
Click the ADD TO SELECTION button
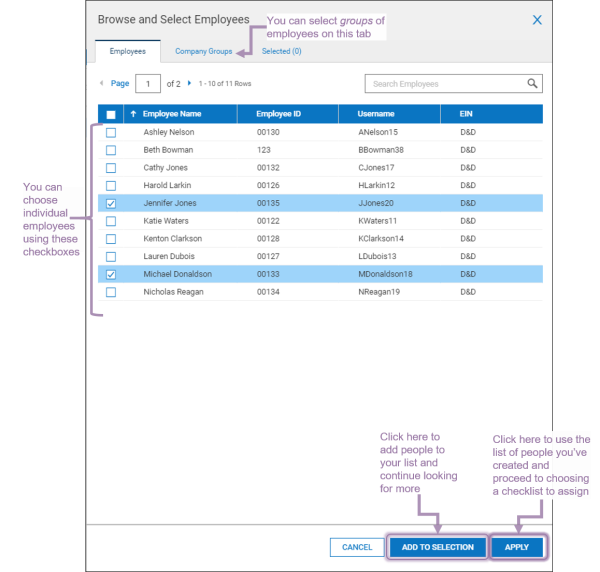[x=438, y=547]
